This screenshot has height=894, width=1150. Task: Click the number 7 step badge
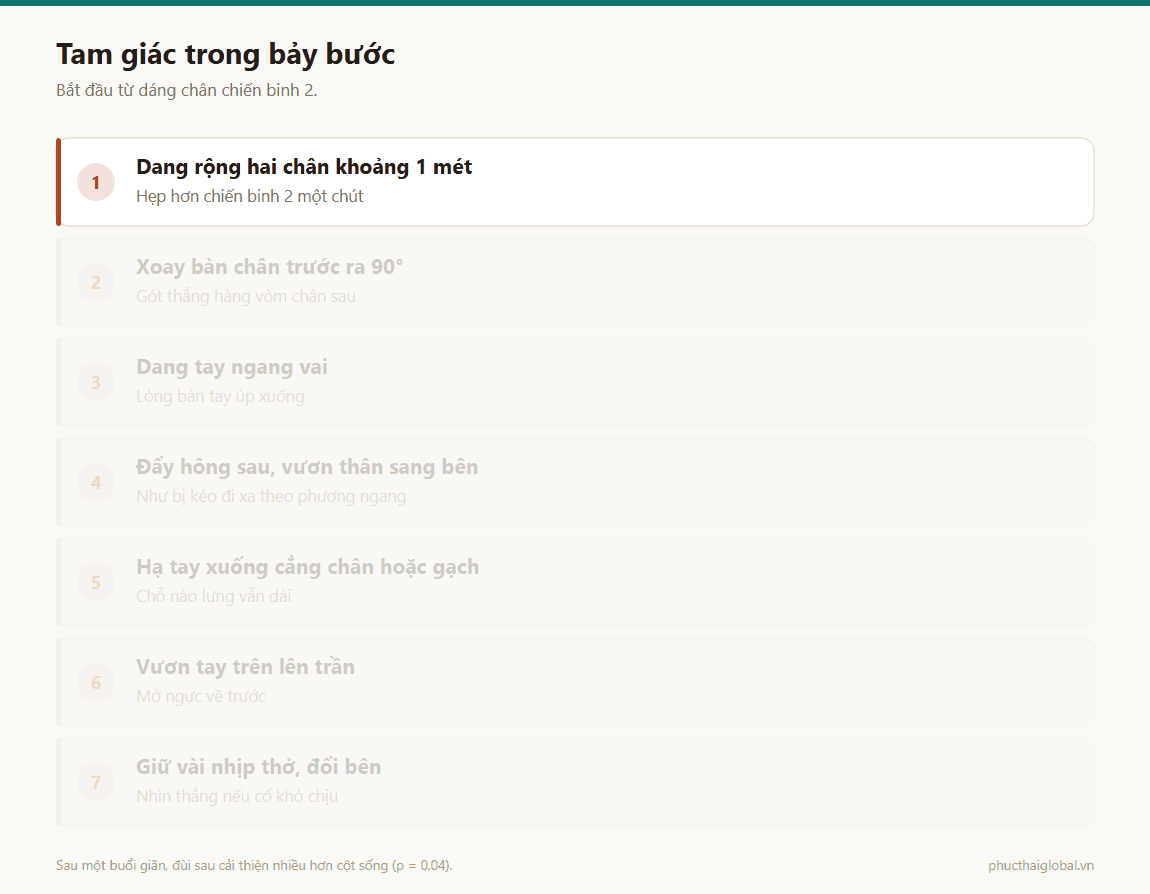tap(96, 783)
